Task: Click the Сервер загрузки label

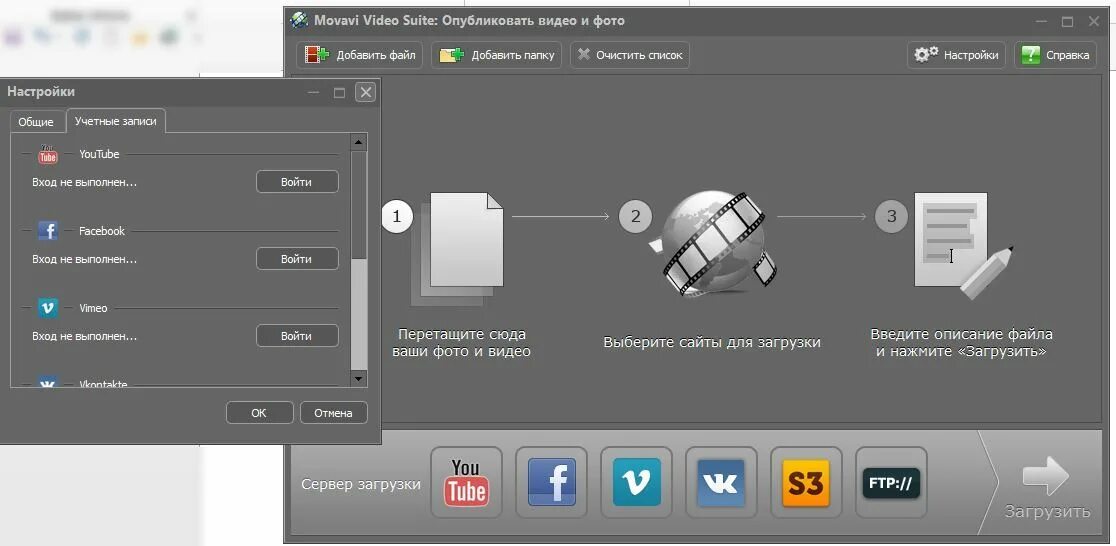Action: pyautogui.click(x=361, y=484)
